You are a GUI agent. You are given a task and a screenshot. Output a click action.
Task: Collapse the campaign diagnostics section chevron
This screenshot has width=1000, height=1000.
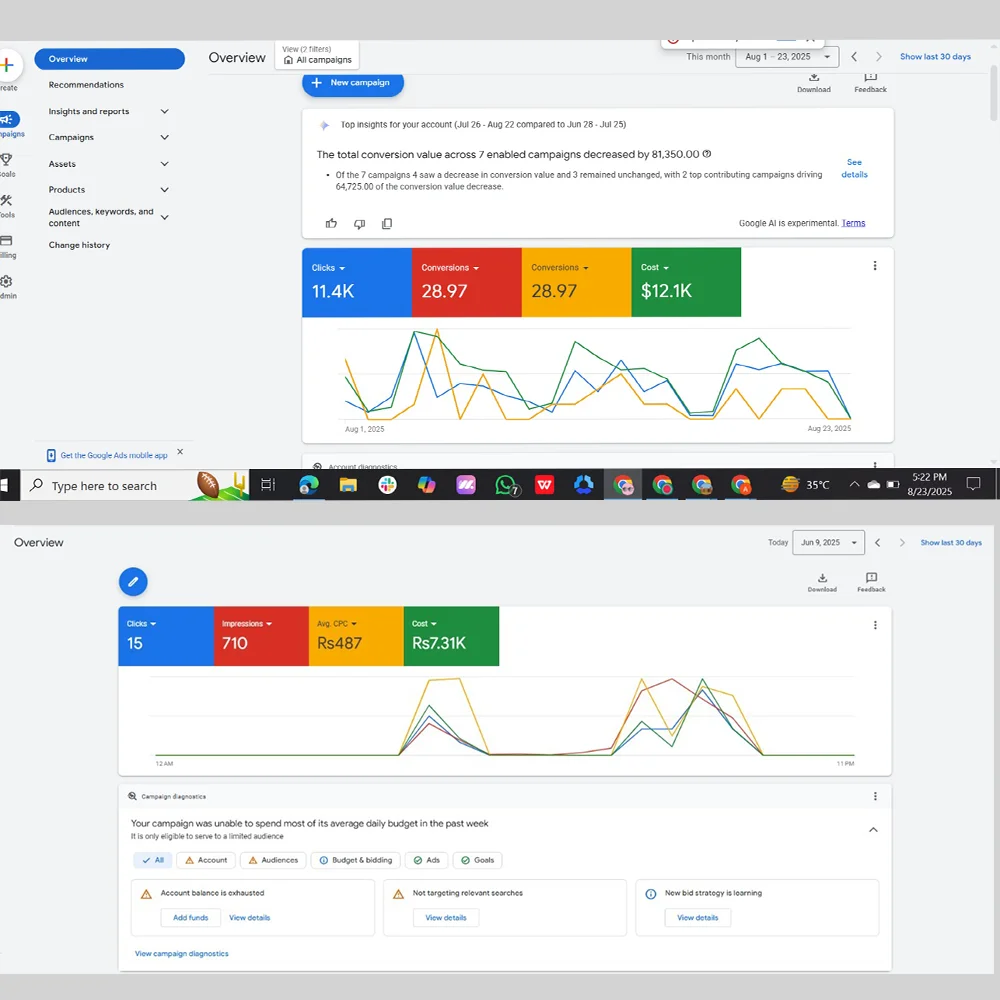pos(873,830)
